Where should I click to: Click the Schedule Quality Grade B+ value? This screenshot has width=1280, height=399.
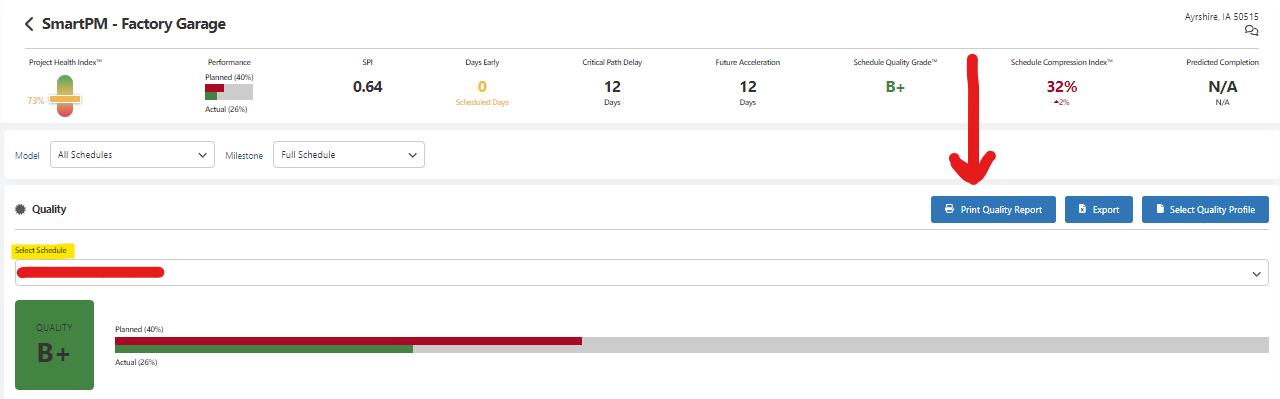click(x=895, y=87)
